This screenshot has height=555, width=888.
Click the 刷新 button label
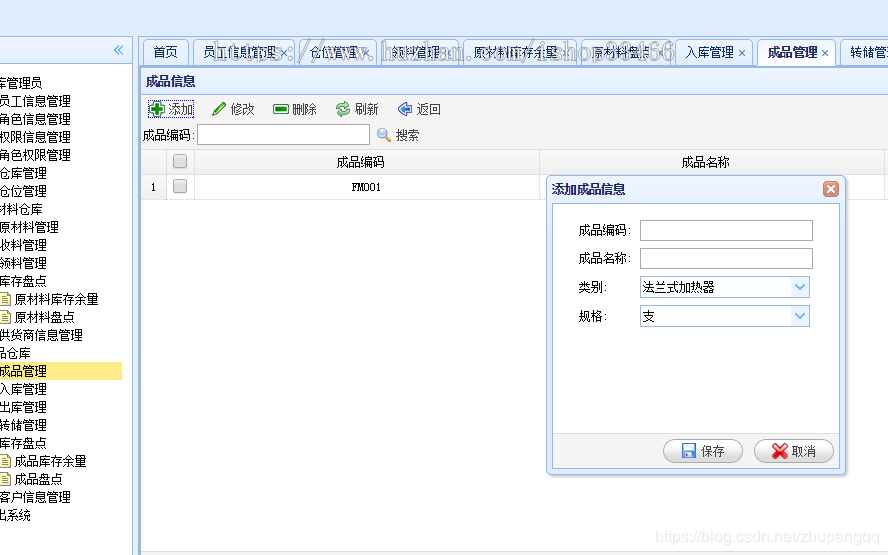pos(366,109)
